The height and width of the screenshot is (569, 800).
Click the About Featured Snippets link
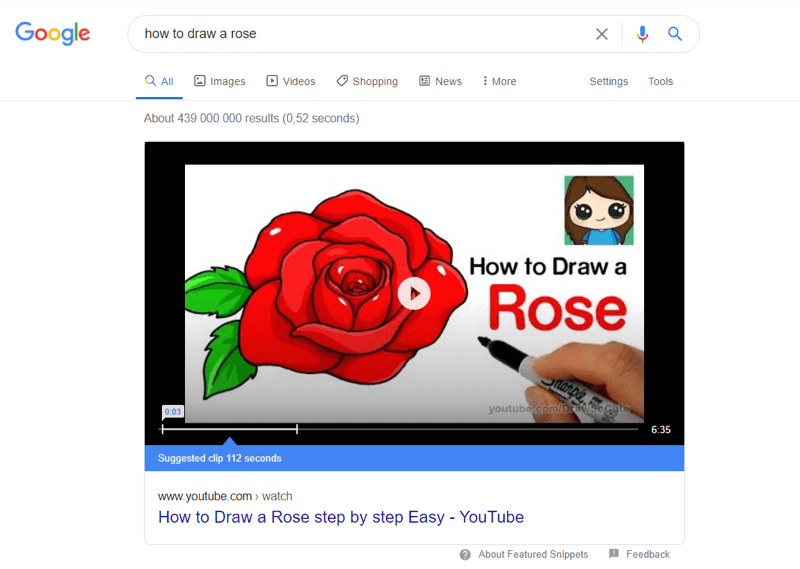(x=533, y=554)
